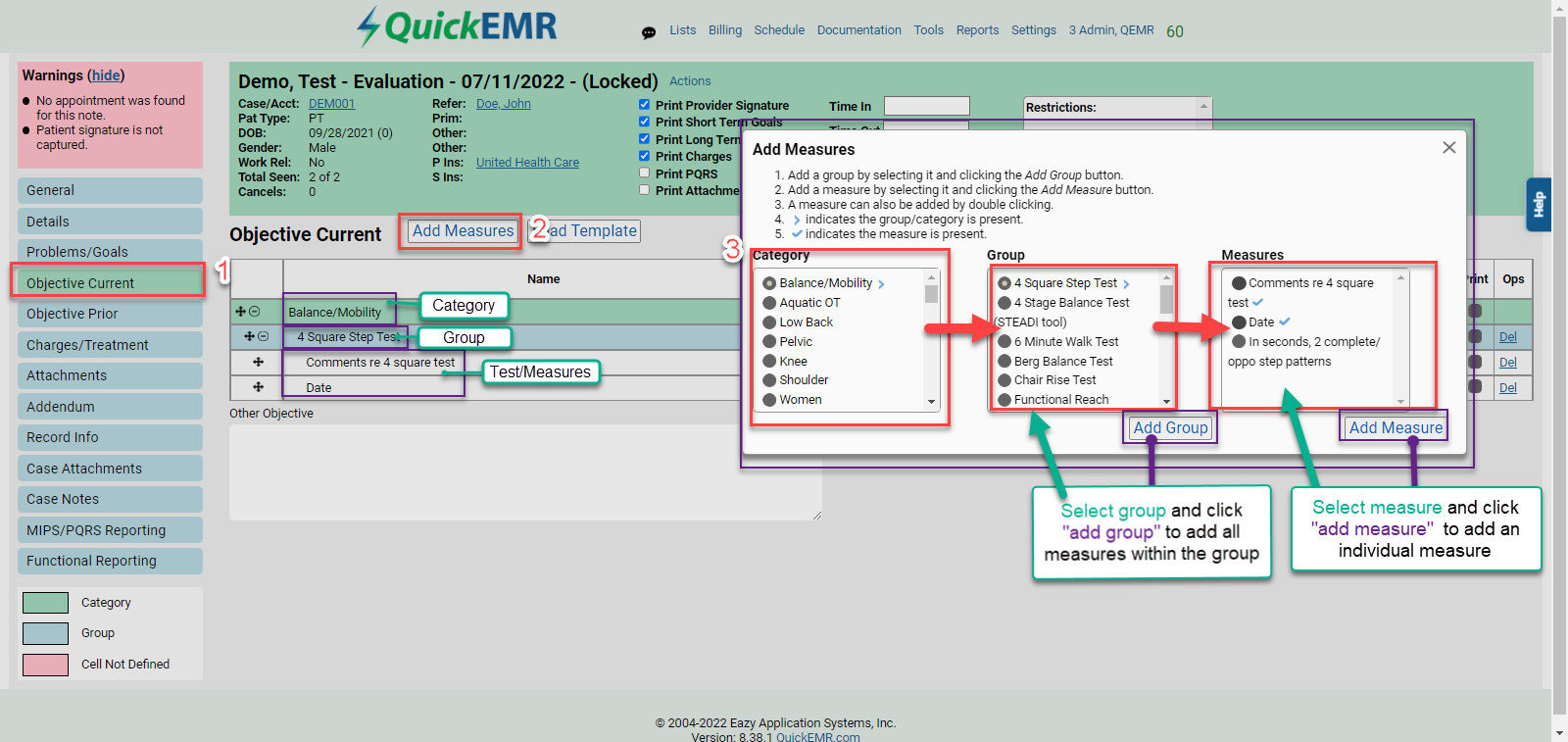Open DEM001 case account link
Viewport: 1568px width, 742px height.
pos(331,104)
